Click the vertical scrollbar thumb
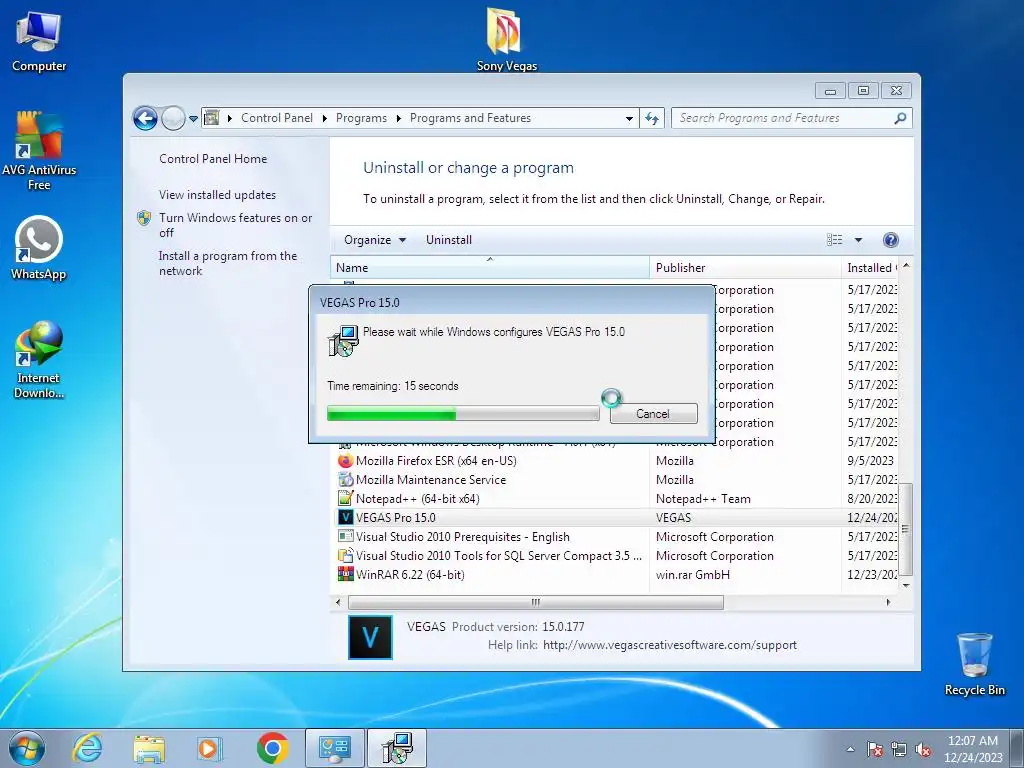Image resolution: width=1024 pixels, height=768 pixels. (905, 530)
